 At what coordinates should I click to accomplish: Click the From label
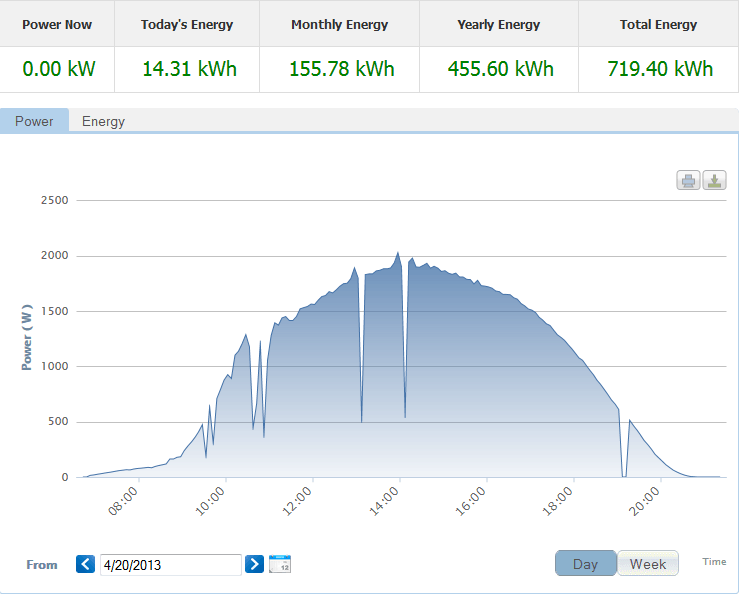[42, 565]
